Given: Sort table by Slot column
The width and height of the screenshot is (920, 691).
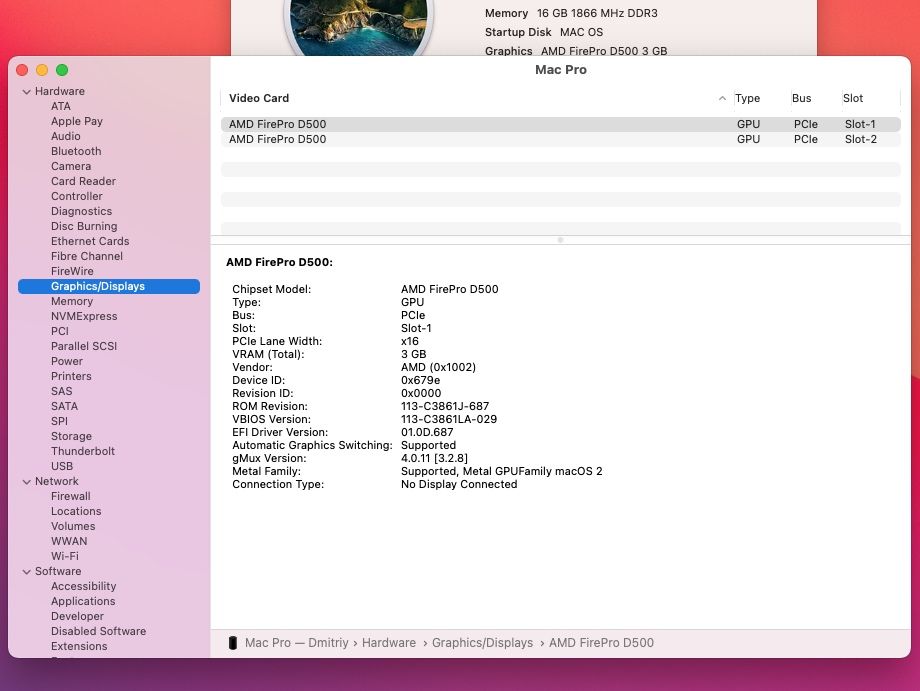Looking at the screenshot, I should click(x=853, y=99).
